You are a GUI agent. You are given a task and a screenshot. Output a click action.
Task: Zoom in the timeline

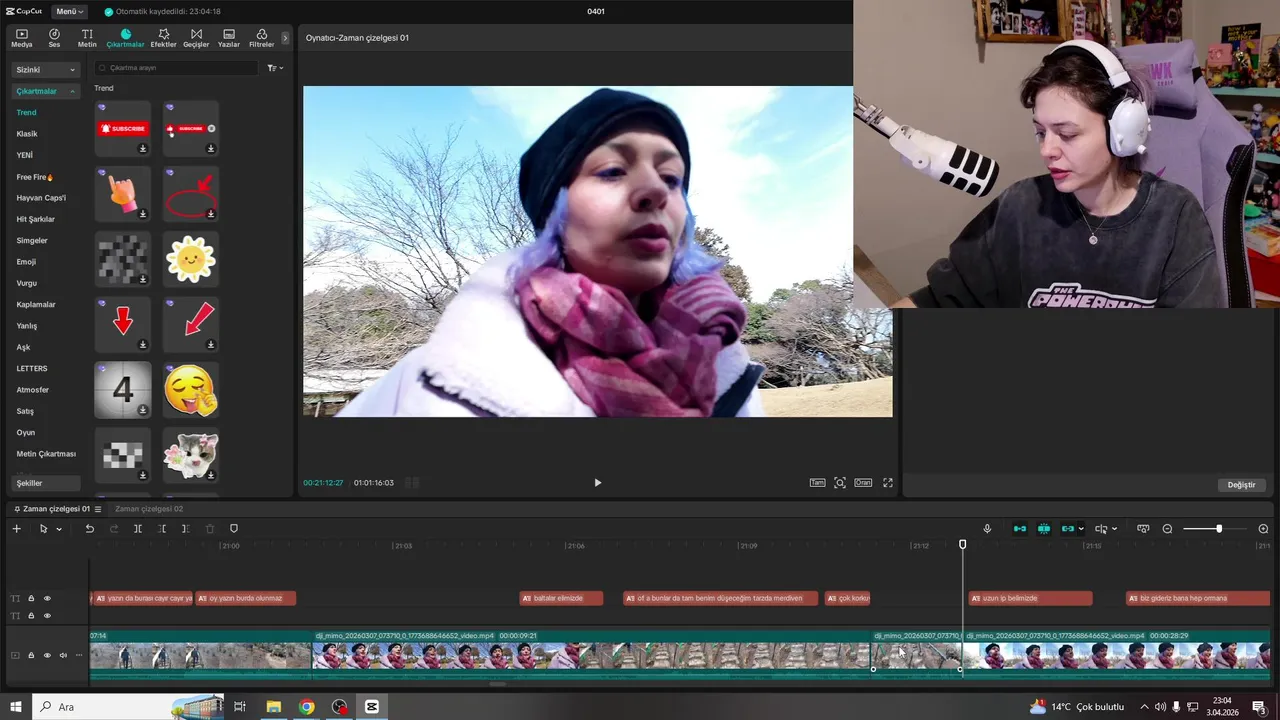point(1263,529)
